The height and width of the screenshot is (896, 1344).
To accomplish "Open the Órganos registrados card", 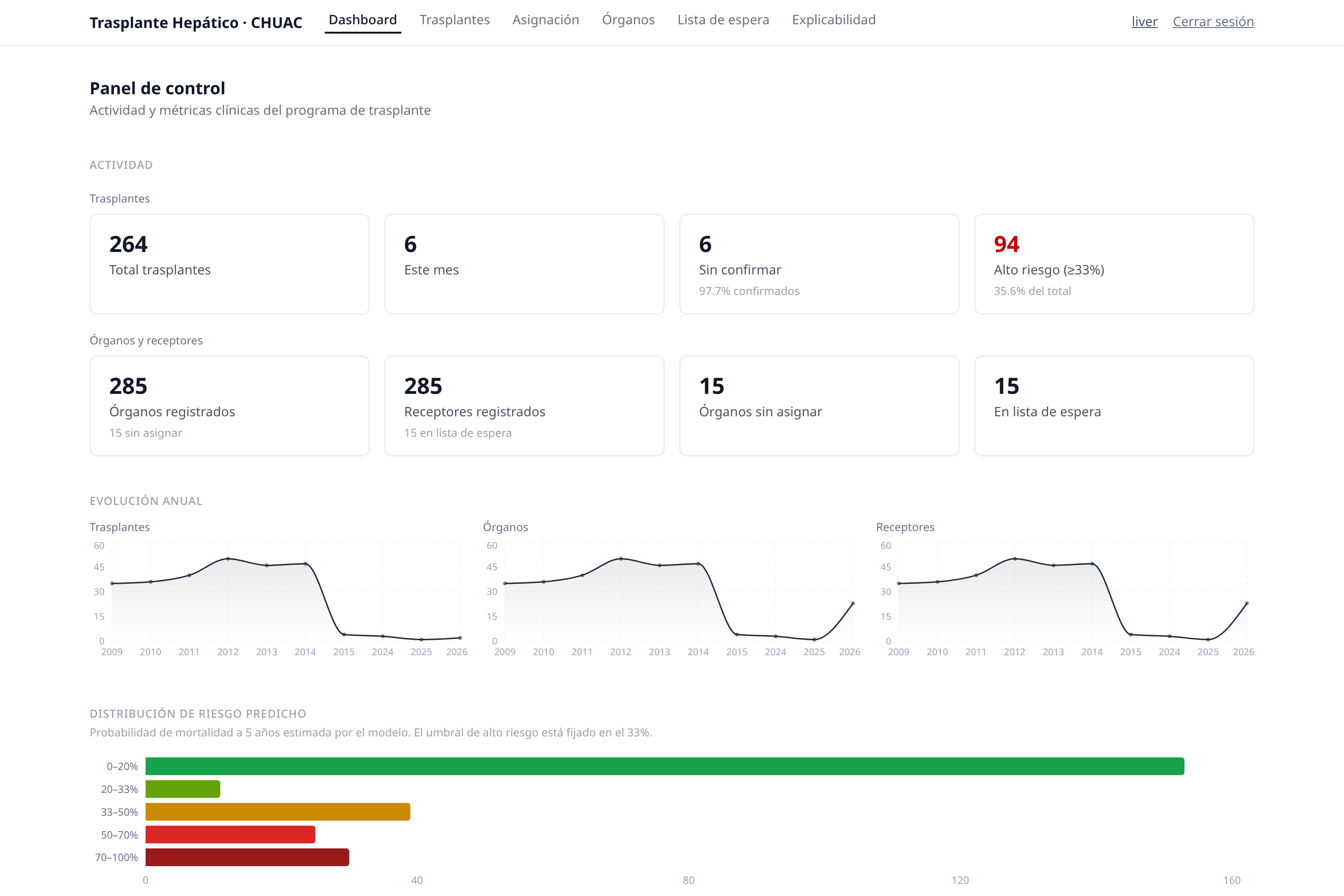I will (x=230, y=406).
